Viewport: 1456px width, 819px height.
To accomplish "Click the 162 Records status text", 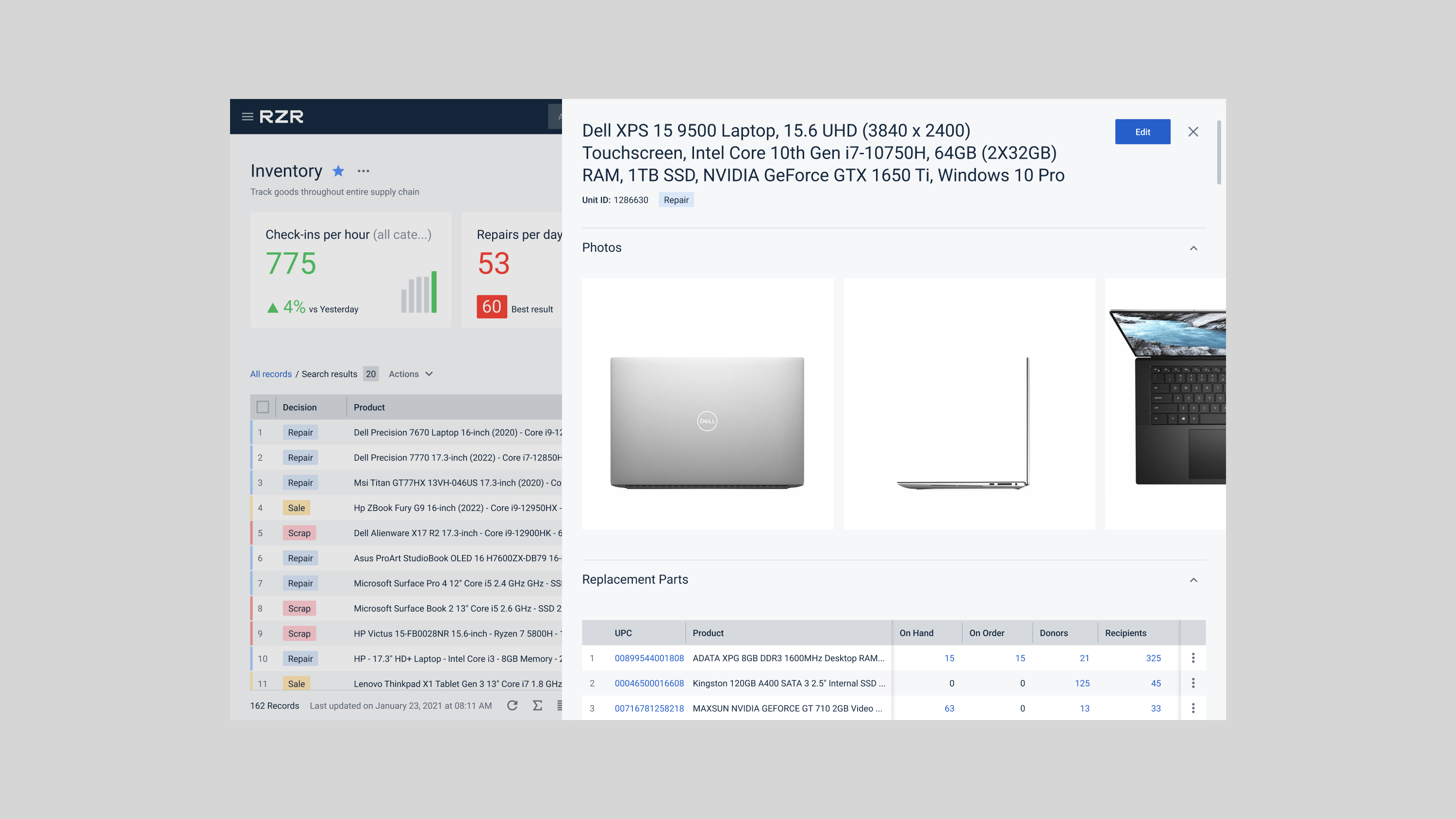I will [x=275, y=705].
